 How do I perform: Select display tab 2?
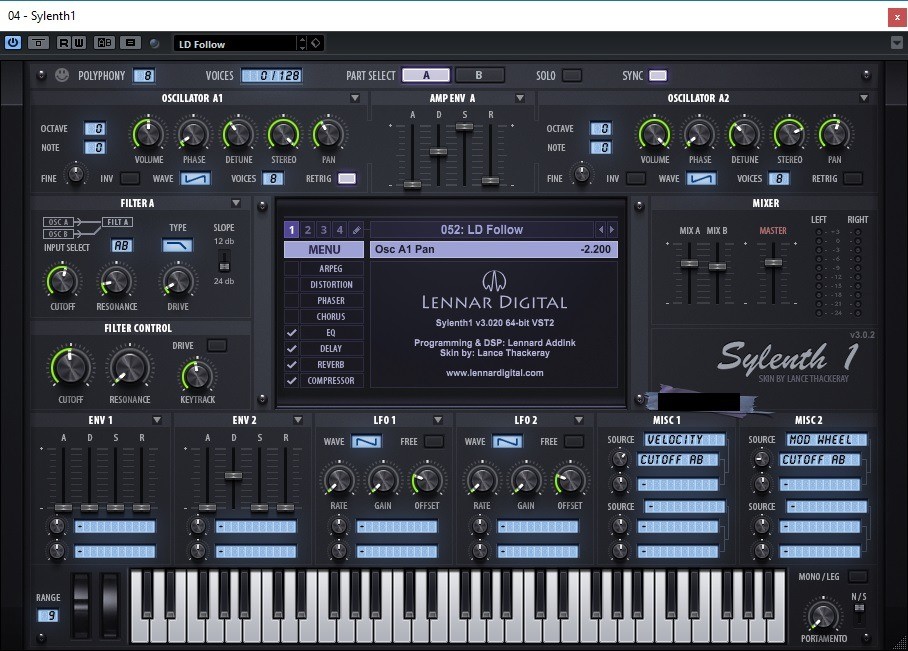(x=307, y=230)
